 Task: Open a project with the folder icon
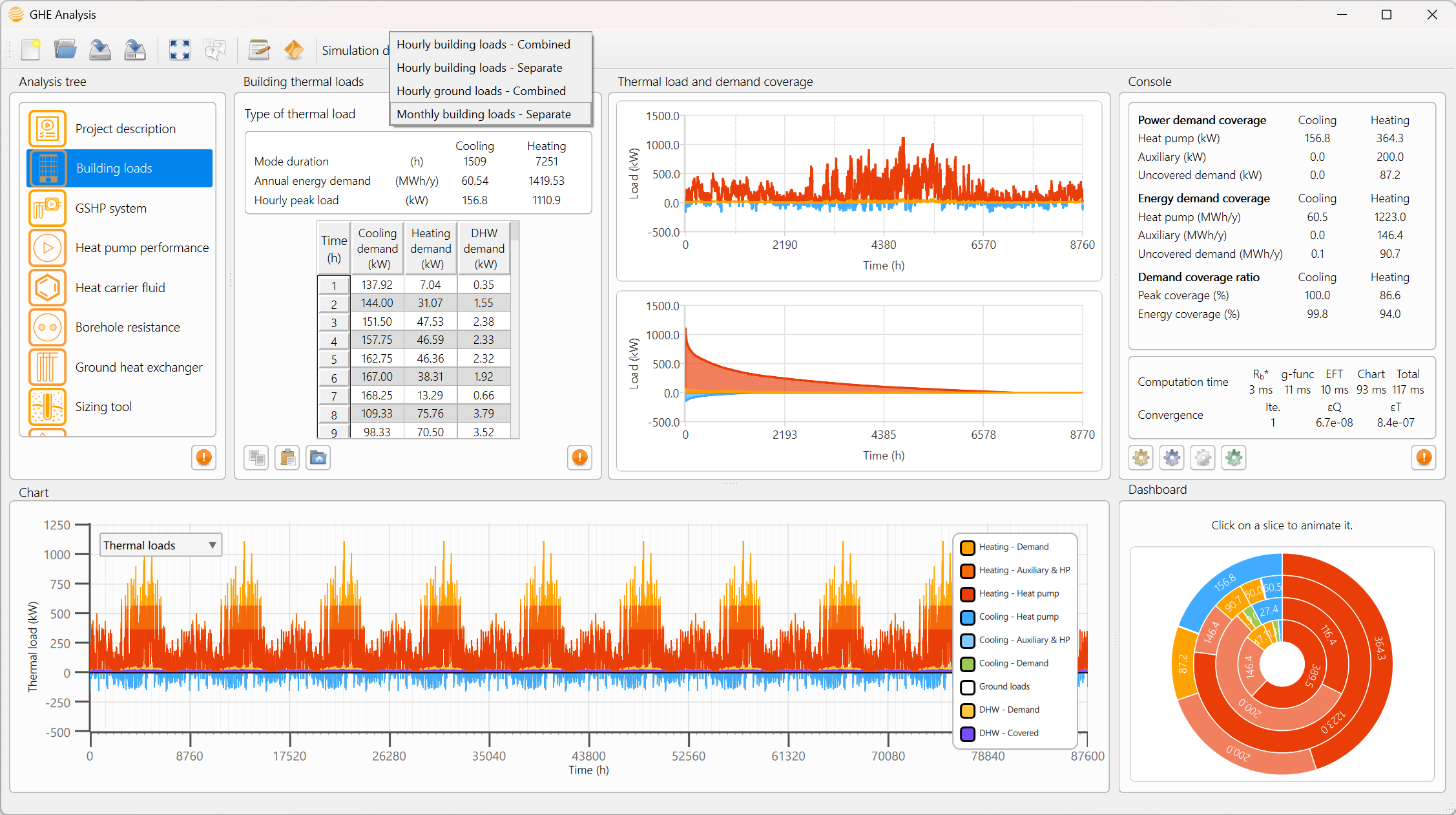[x=65, y=50]
